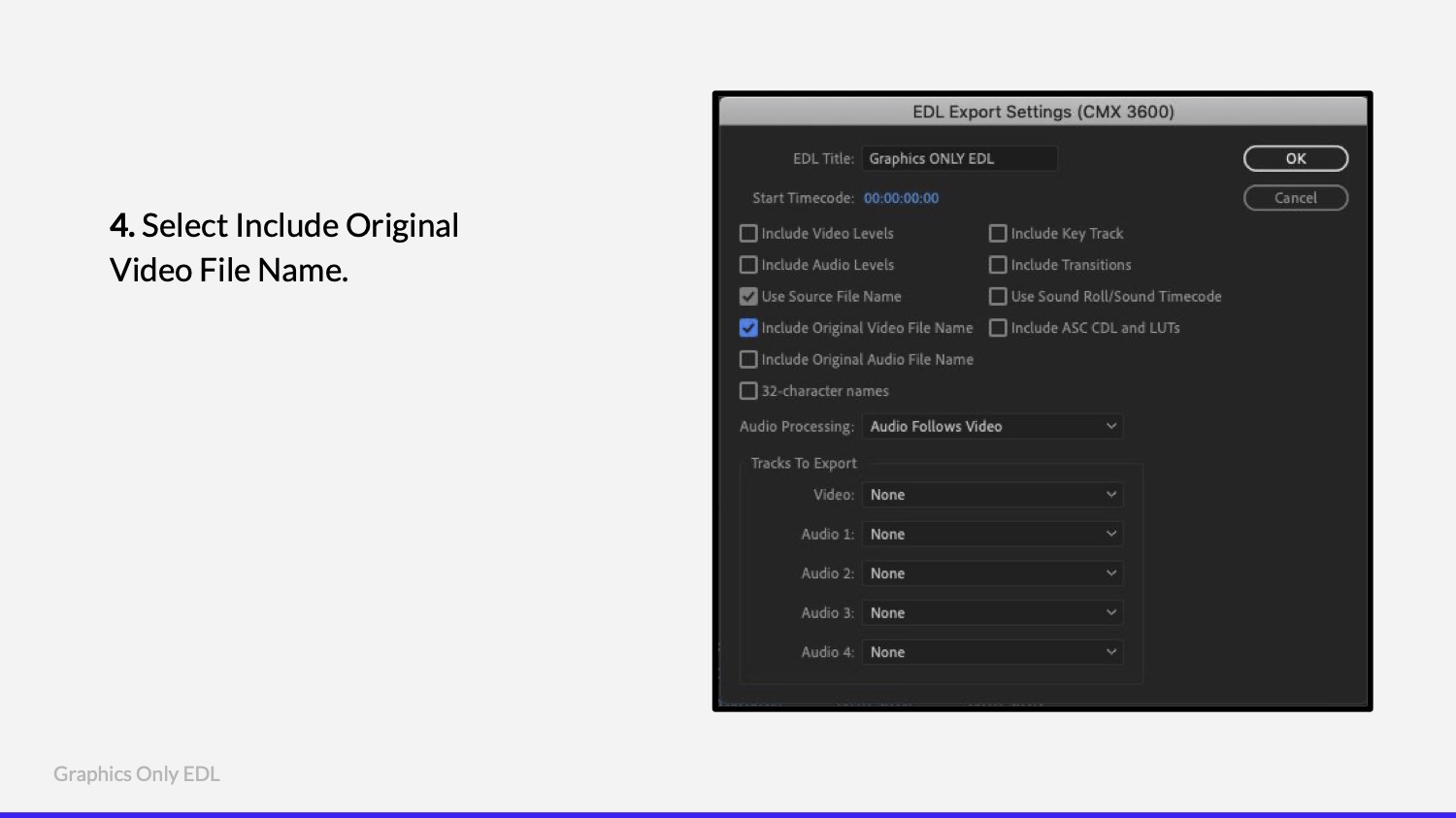The width and height of the screenshot is (1456, 818).
Task: Expand the Audio 1 track dropdown
Action: (x=992, y=534)
